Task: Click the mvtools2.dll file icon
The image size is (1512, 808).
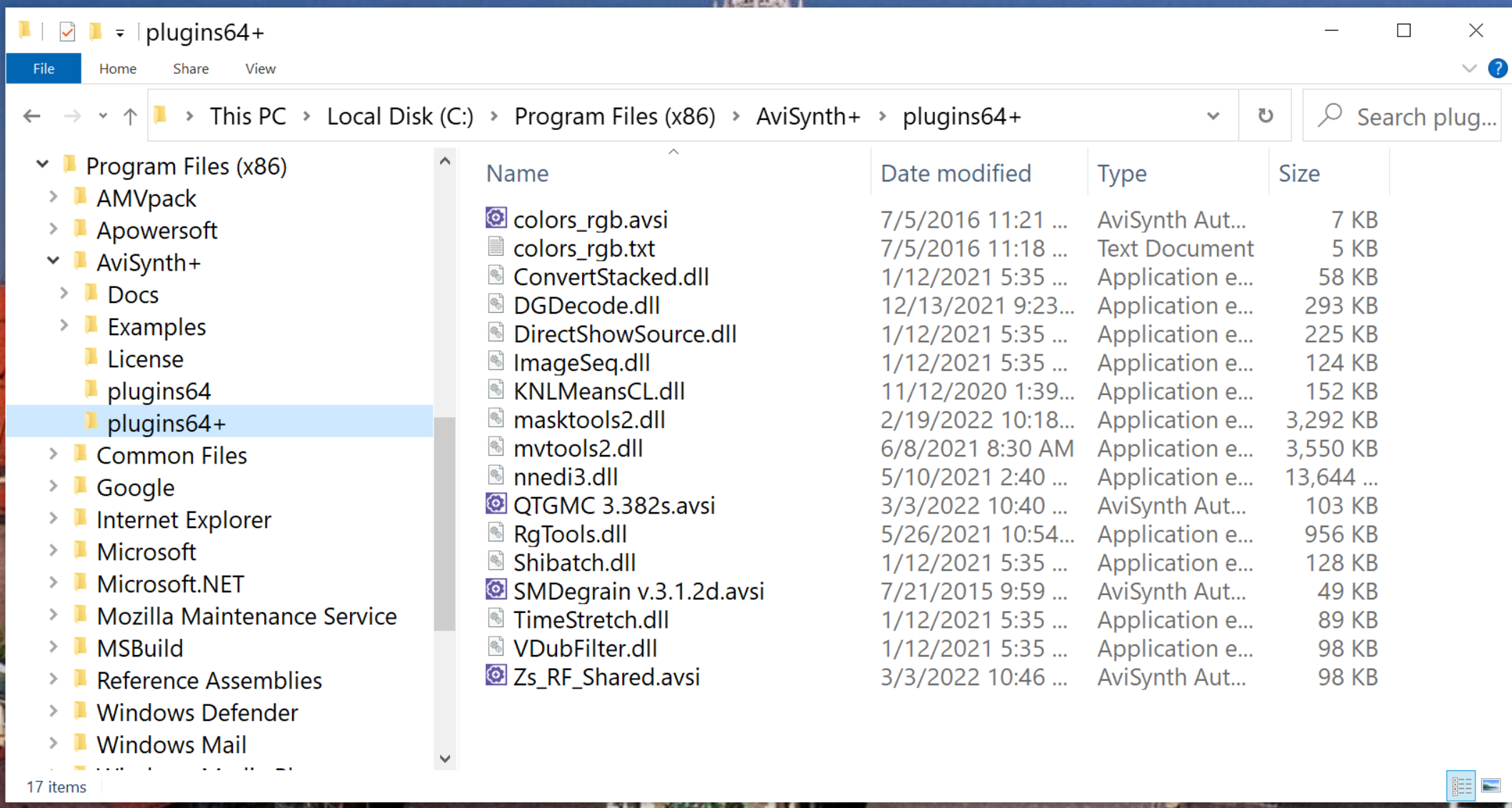Action: coord(496,447)
